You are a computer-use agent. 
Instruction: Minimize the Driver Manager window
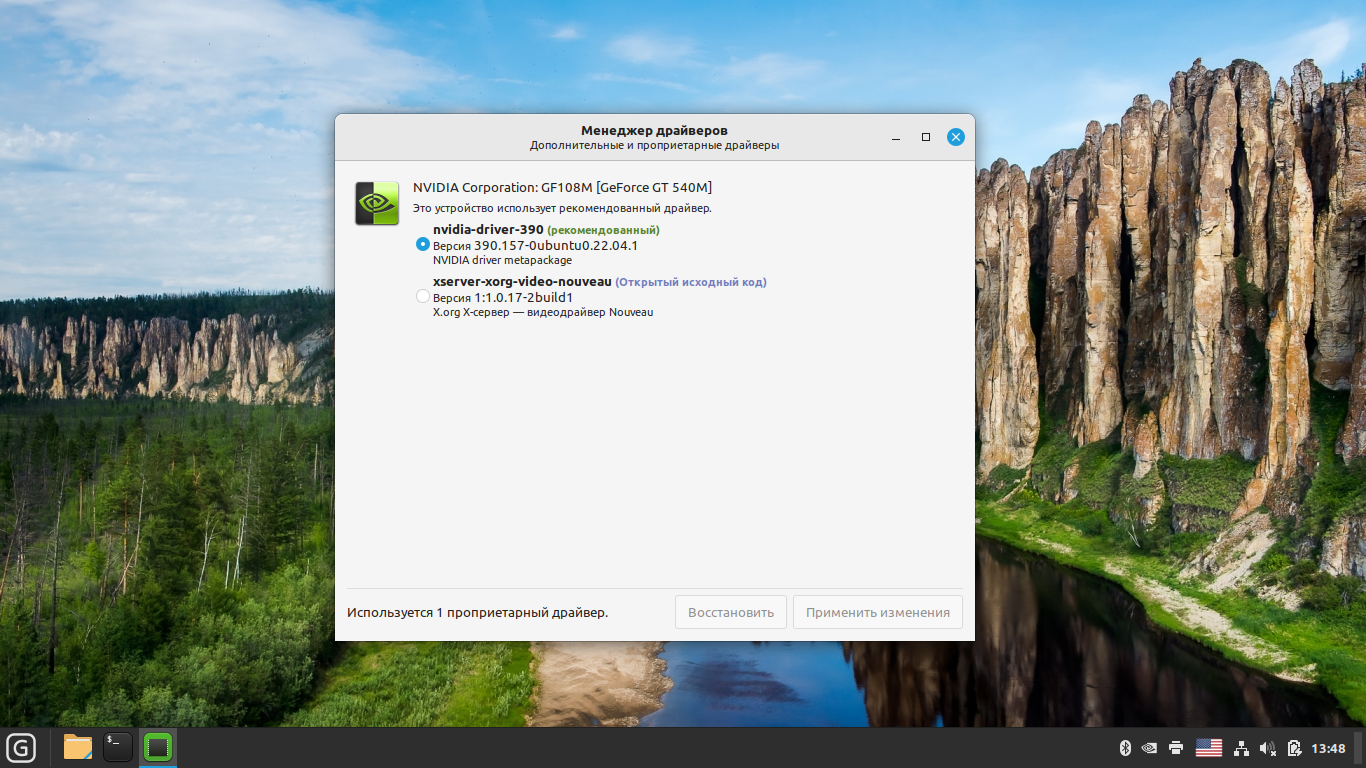[x=896, y=137]
